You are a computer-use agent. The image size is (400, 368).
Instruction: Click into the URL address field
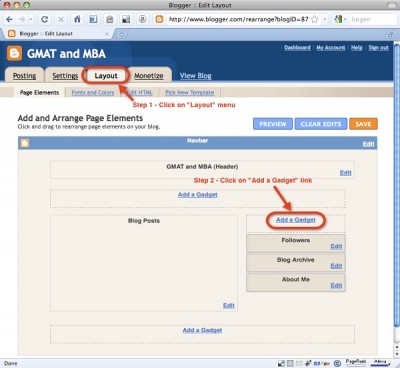[238, 19]
